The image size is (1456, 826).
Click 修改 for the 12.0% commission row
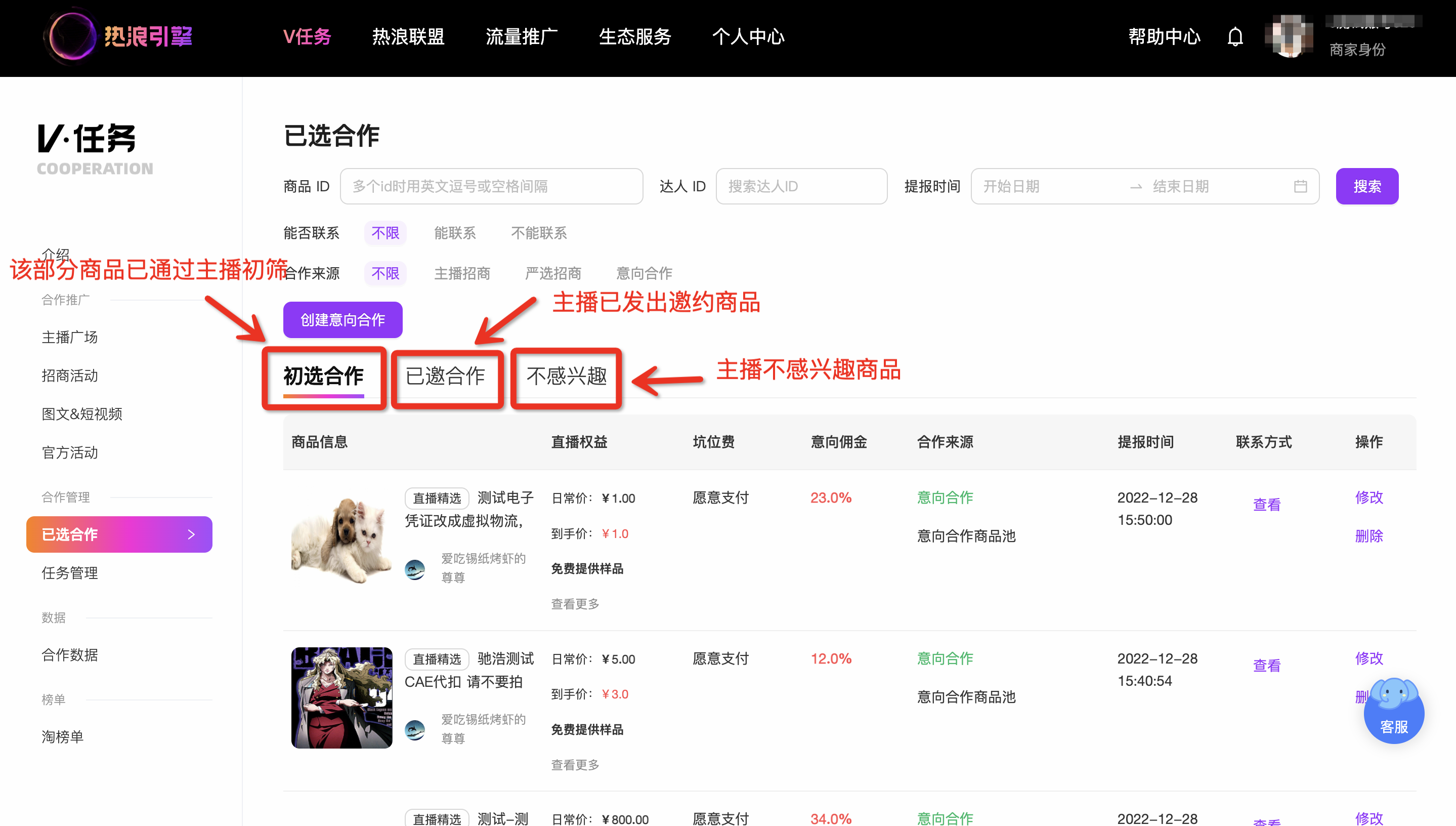point(1368,658)
